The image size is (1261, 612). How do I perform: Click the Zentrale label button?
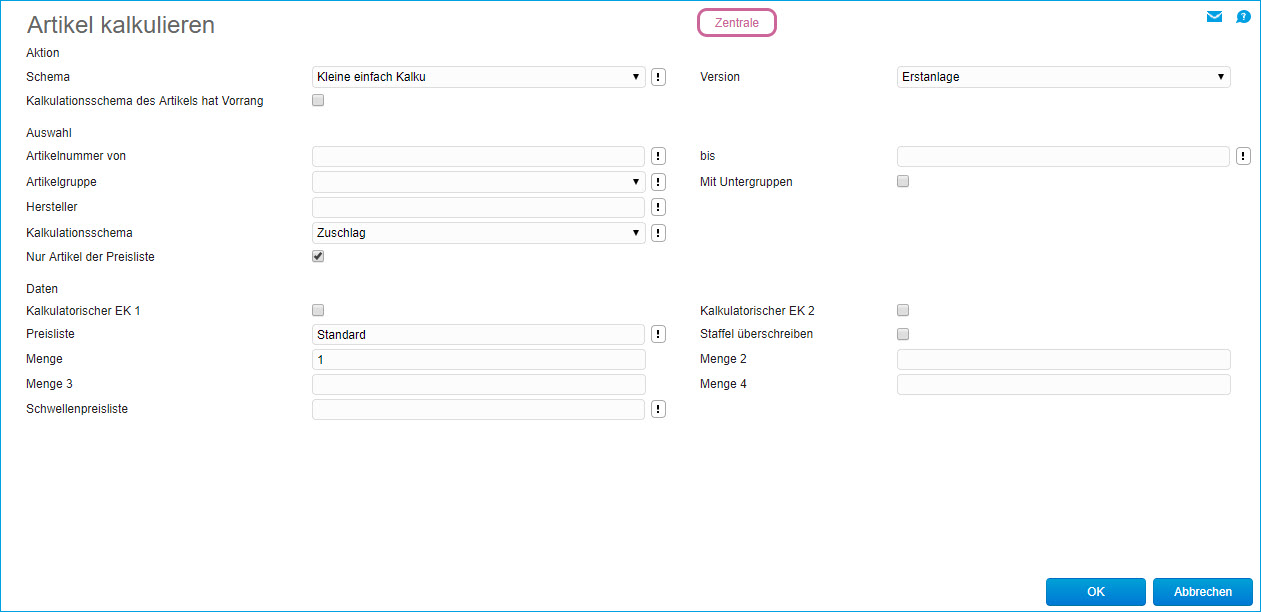pos(737,23)
